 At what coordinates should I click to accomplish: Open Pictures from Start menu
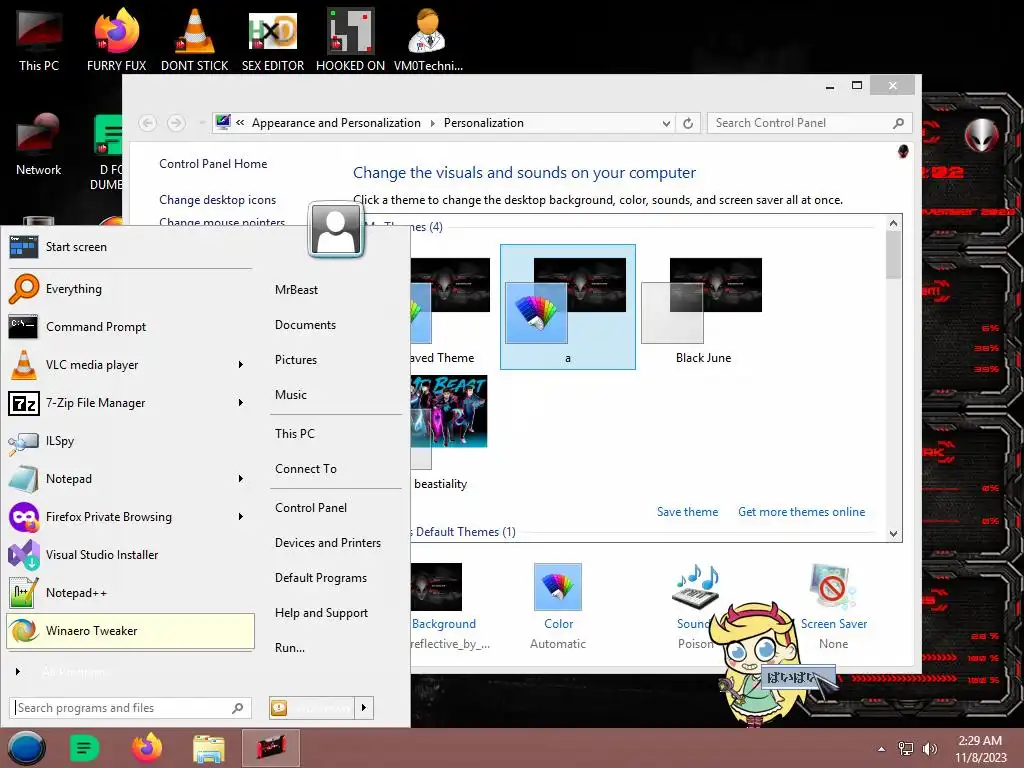click(x=296, y=360)
